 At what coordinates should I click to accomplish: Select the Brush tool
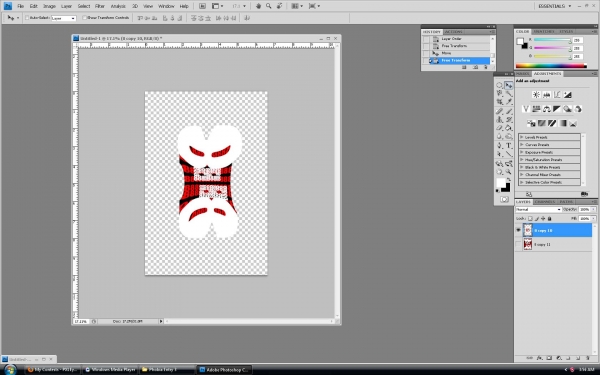coord(509,111)
